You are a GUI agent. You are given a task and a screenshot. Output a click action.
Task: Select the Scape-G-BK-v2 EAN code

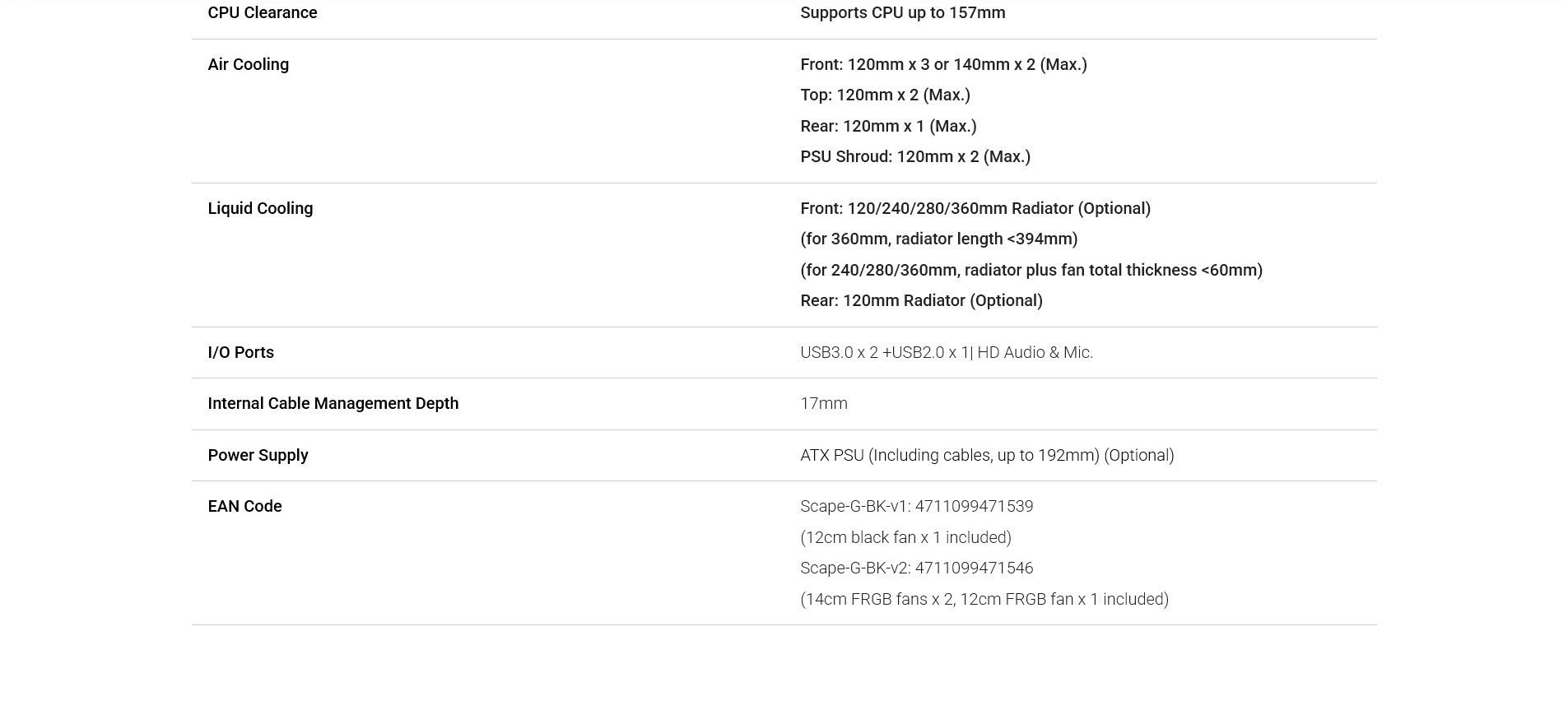(x=916, y=568)
